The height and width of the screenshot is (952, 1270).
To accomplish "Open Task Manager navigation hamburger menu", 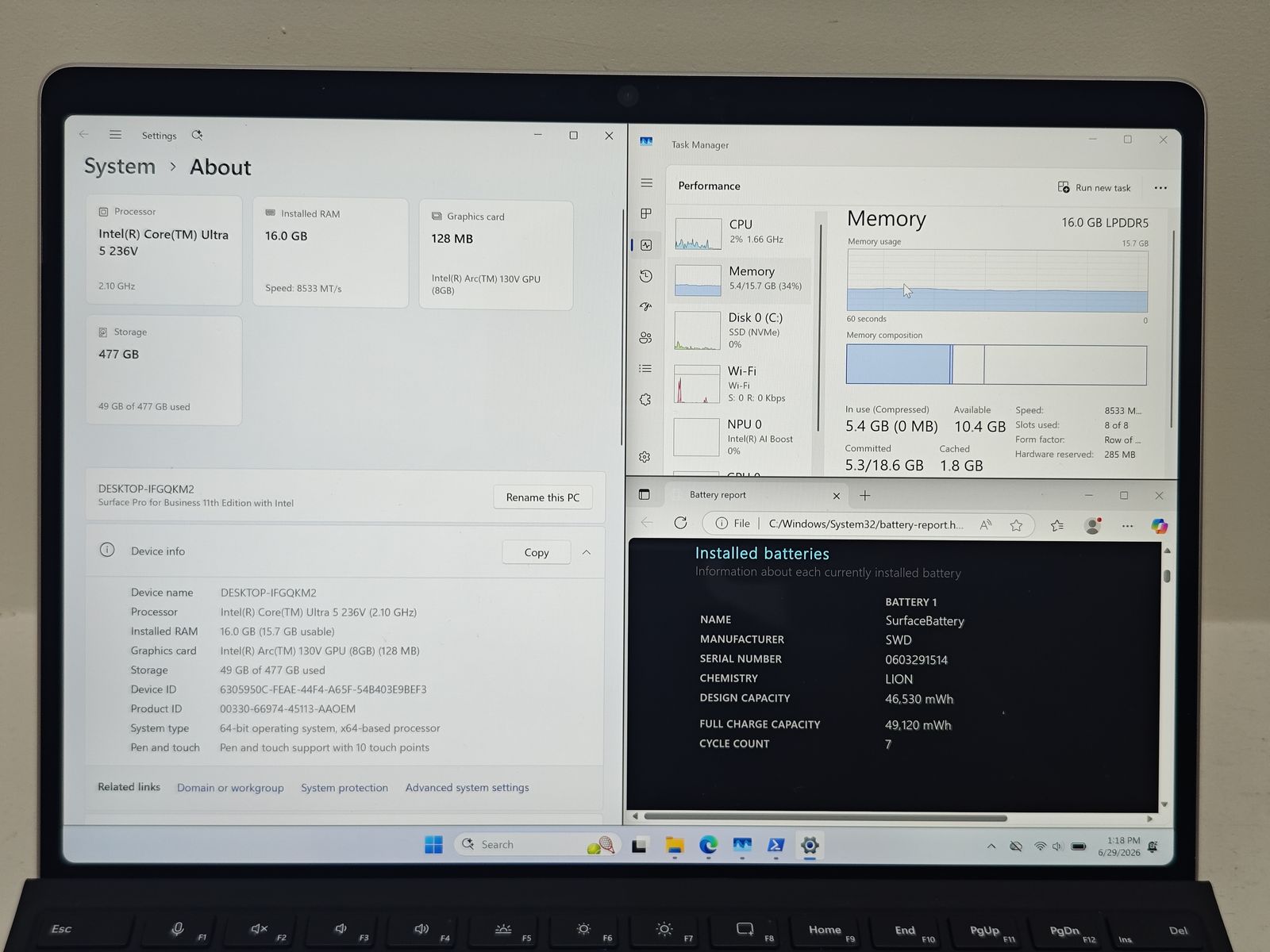I will 647,183.
